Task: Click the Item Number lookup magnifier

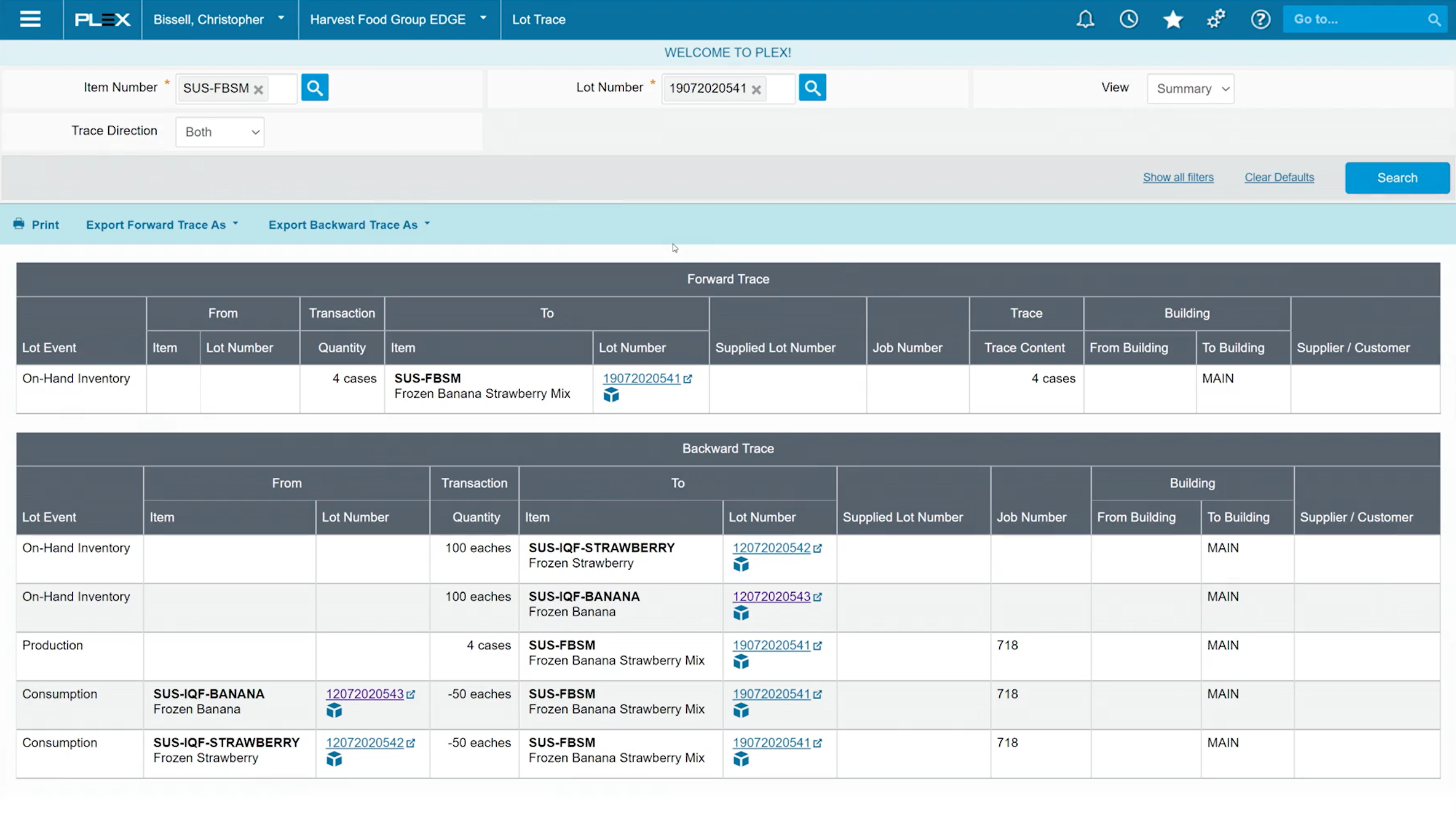Action: pos(315,88)
